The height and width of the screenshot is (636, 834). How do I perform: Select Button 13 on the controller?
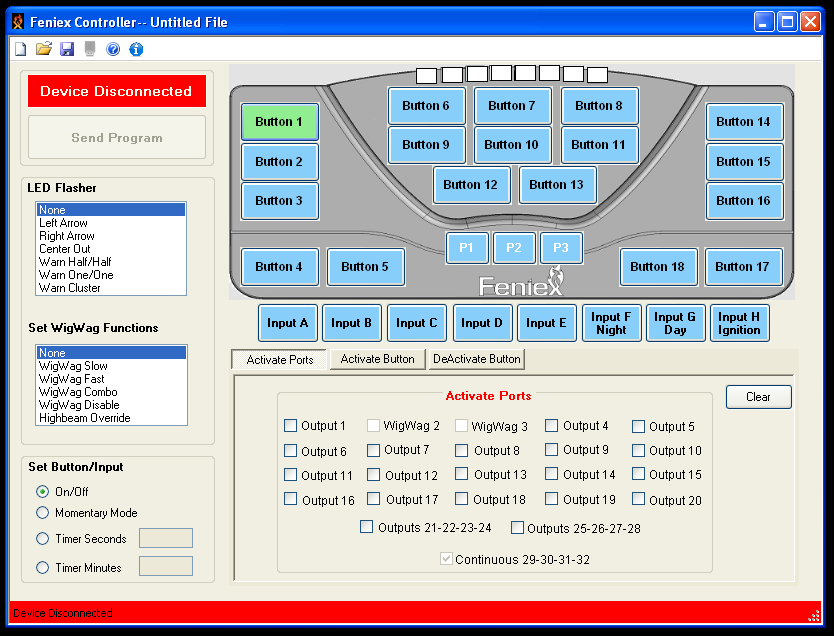pyautogui.click(x=557, y=185)
